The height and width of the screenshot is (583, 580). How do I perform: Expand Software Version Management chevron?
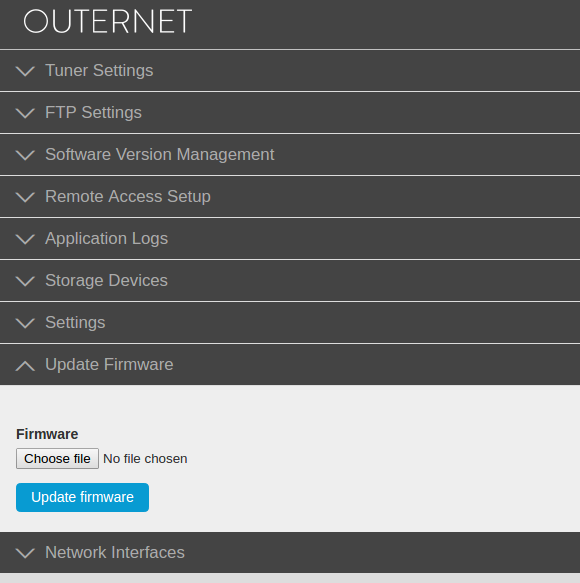click(25, 155)
